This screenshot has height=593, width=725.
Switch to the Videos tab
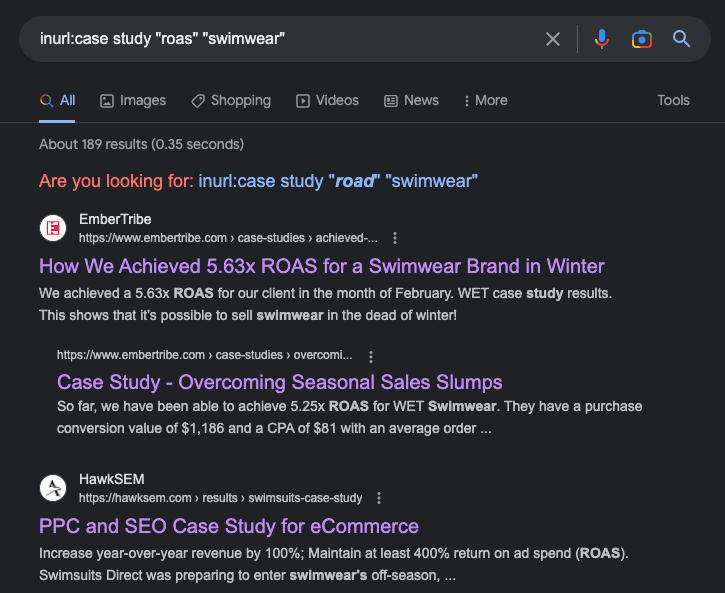click(x=327, y=100)
